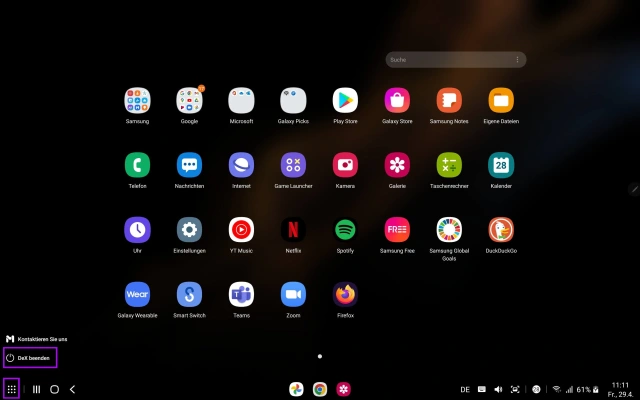
Task: Open Smart Switch
Action: [189, 294]
